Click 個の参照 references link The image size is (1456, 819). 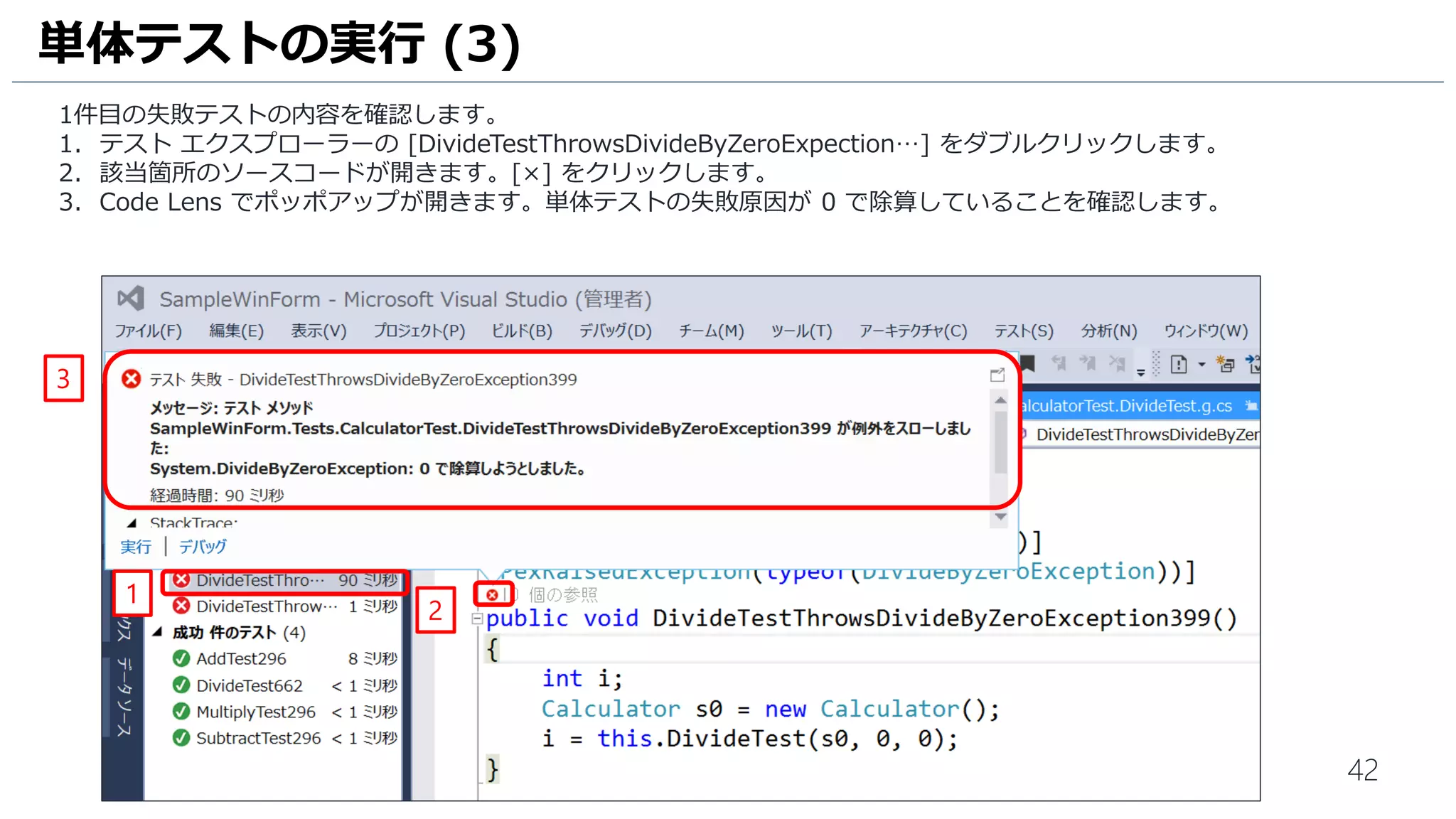point(563,594)
